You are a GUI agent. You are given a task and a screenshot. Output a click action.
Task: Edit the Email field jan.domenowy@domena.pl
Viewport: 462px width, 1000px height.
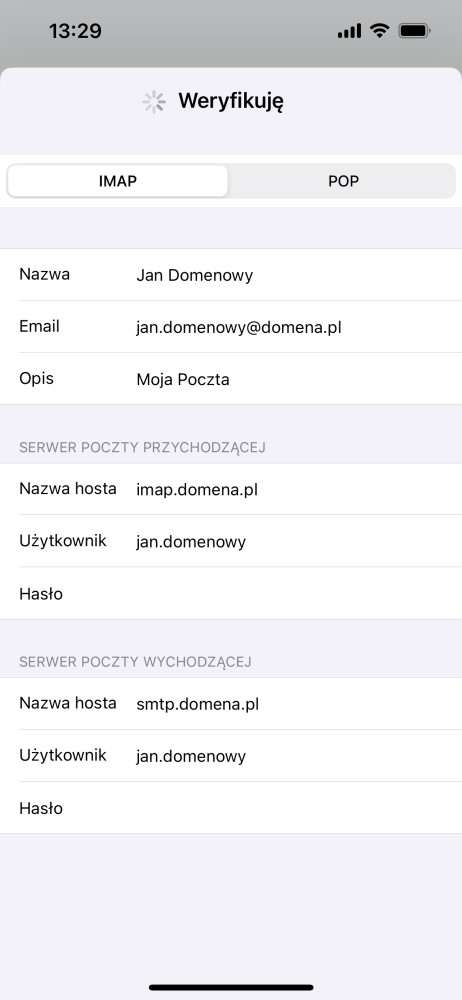coord(231,327)
